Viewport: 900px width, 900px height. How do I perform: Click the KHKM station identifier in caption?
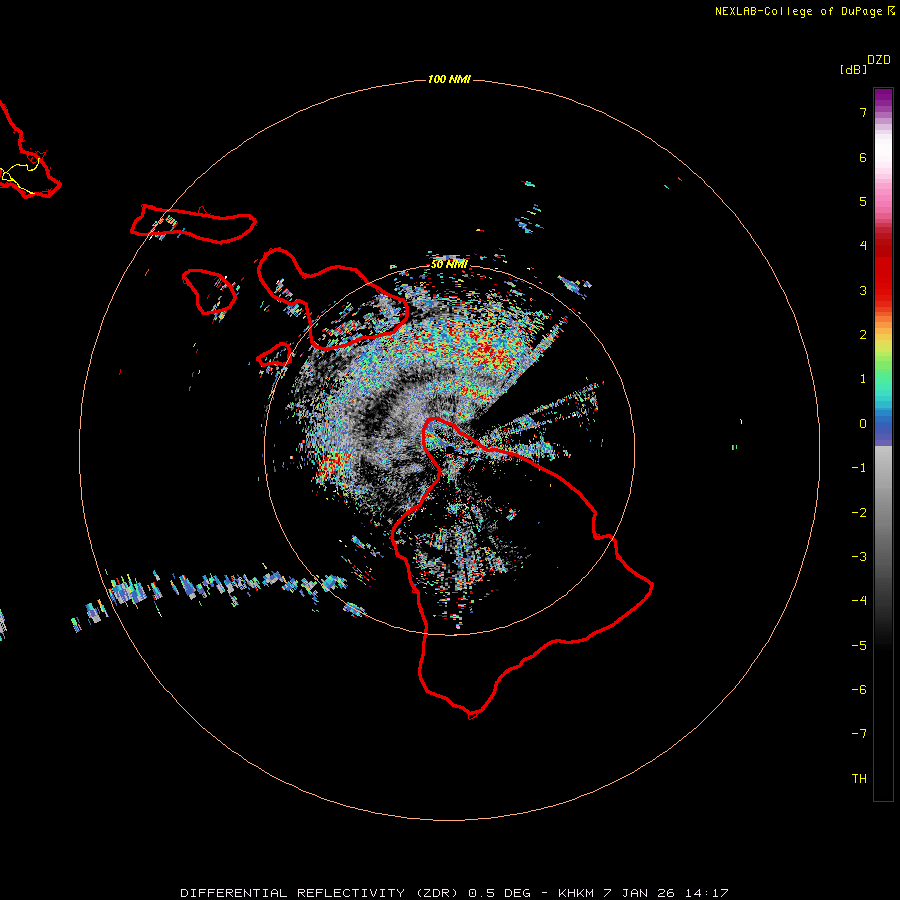576,893
